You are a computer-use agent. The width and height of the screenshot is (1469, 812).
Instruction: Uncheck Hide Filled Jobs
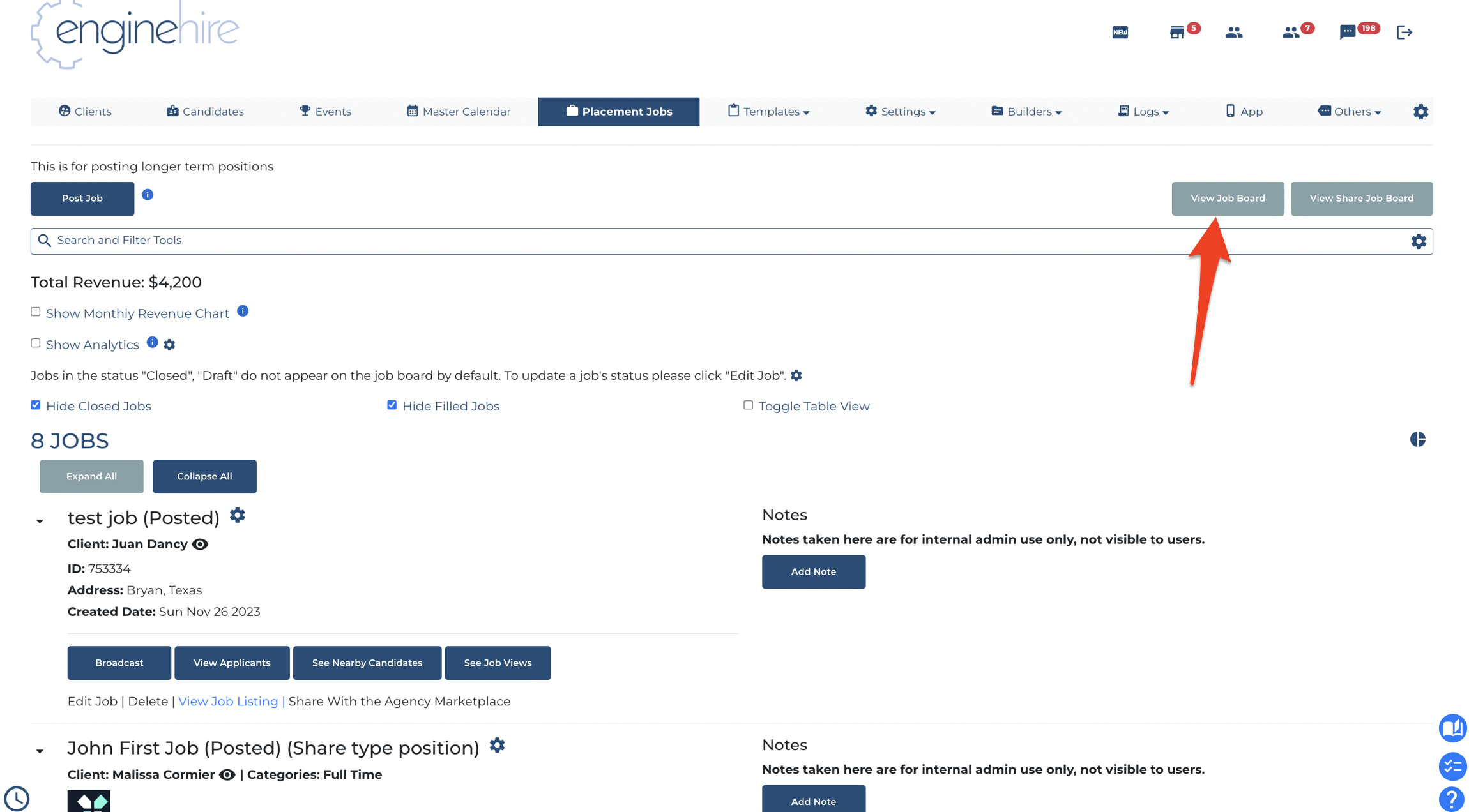(392, 405)
